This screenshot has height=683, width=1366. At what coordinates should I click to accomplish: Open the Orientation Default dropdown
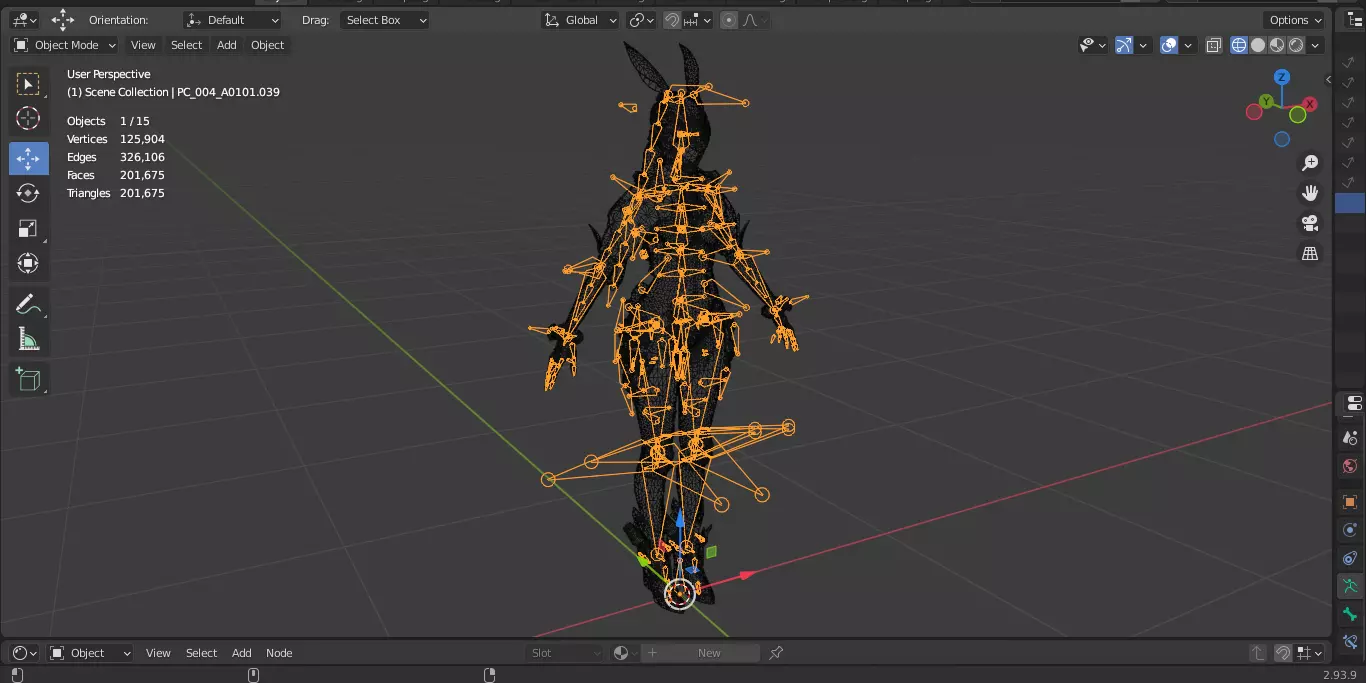[x=233, y=20]
